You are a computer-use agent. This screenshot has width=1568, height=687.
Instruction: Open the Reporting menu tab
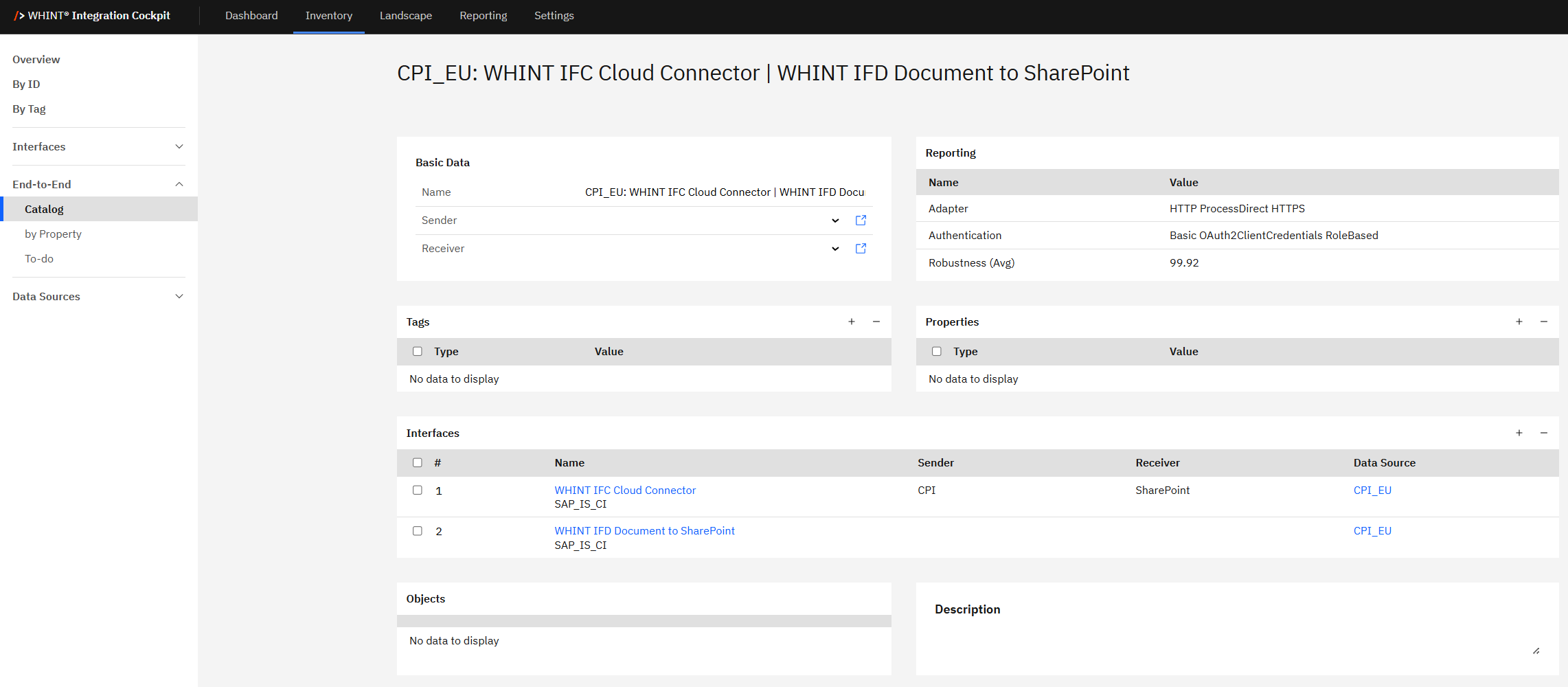tap(483, 16)
